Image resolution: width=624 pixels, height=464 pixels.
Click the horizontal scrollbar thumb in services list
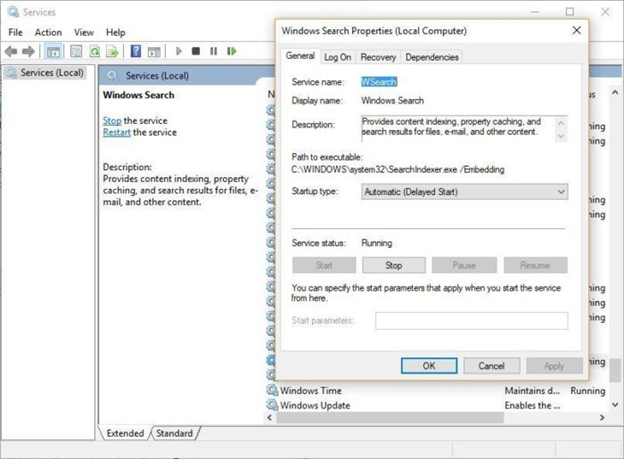click(390, 417)
